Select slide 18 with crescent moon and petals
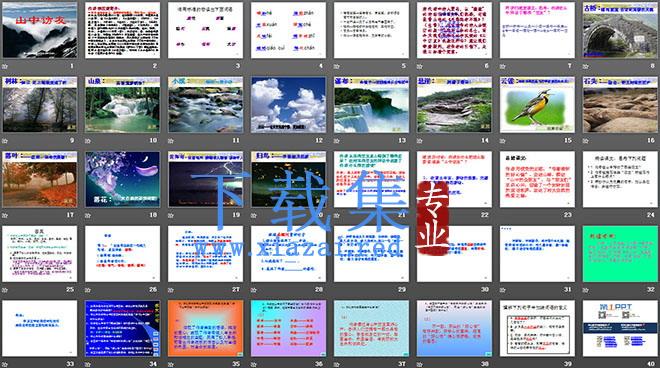 (x=122, y=179)
